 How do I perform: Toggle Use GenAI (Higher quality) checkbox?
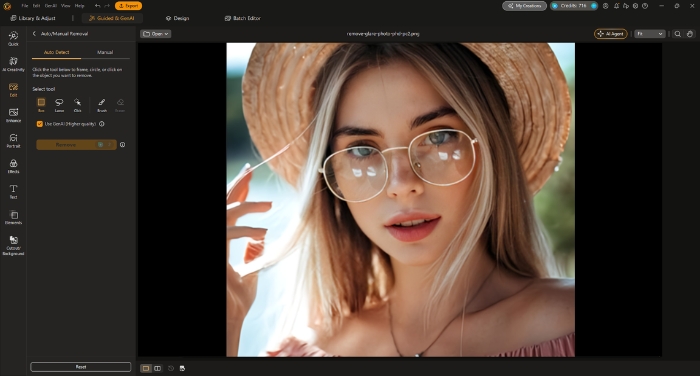point(40,124)
